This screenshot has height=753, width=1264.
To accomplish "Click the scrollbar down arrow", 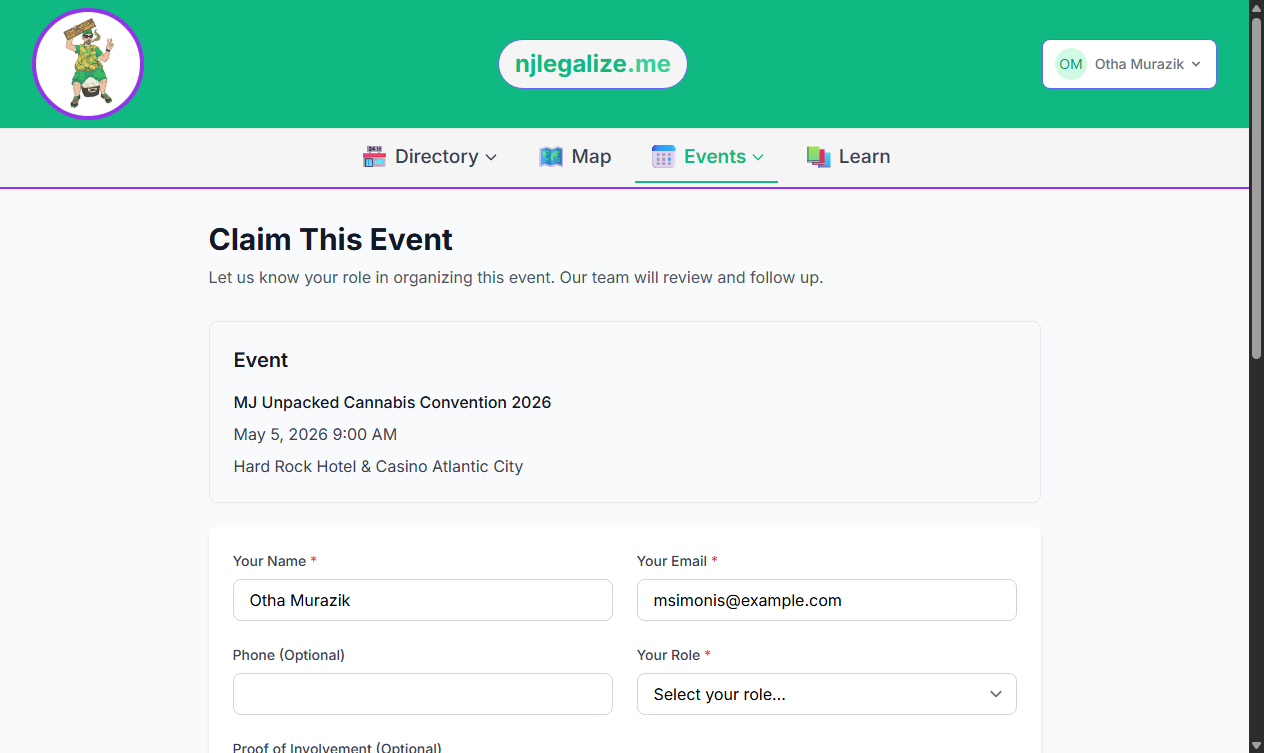I will coord(1256,745).
